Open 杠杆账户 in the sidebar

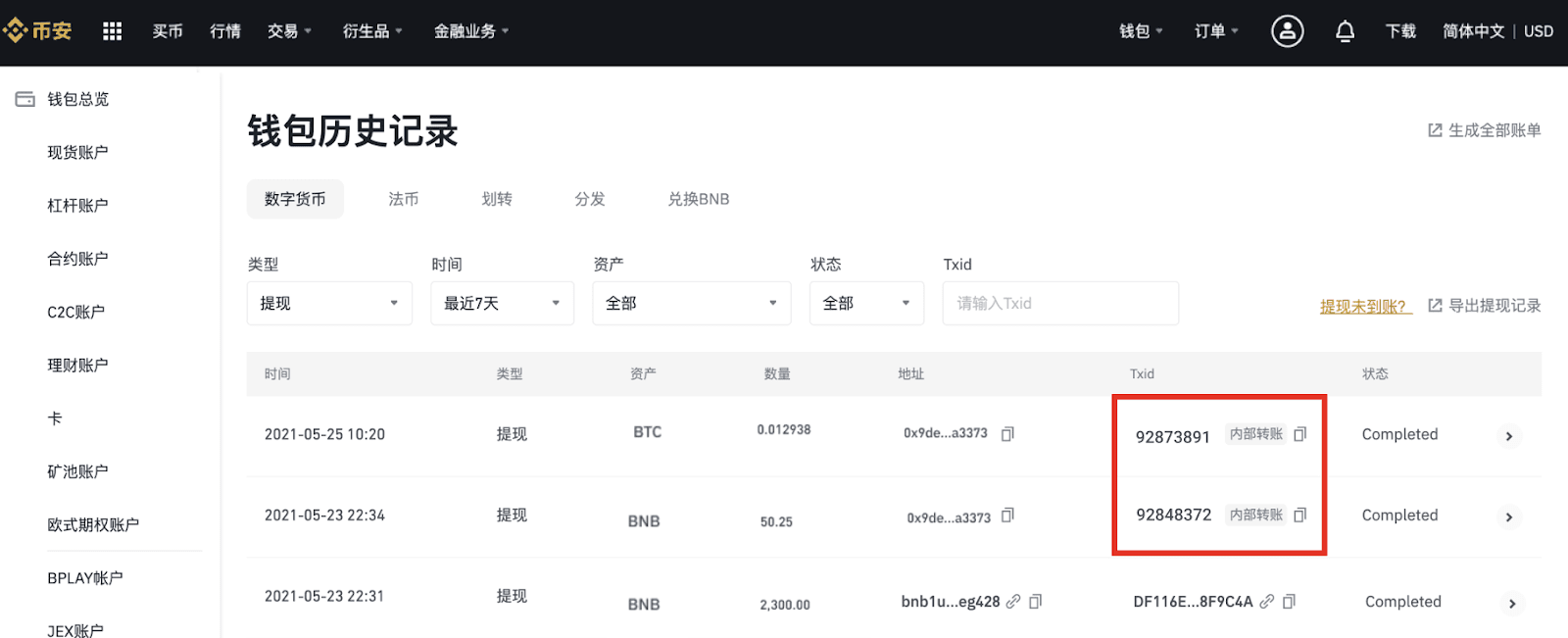(77, 205)
